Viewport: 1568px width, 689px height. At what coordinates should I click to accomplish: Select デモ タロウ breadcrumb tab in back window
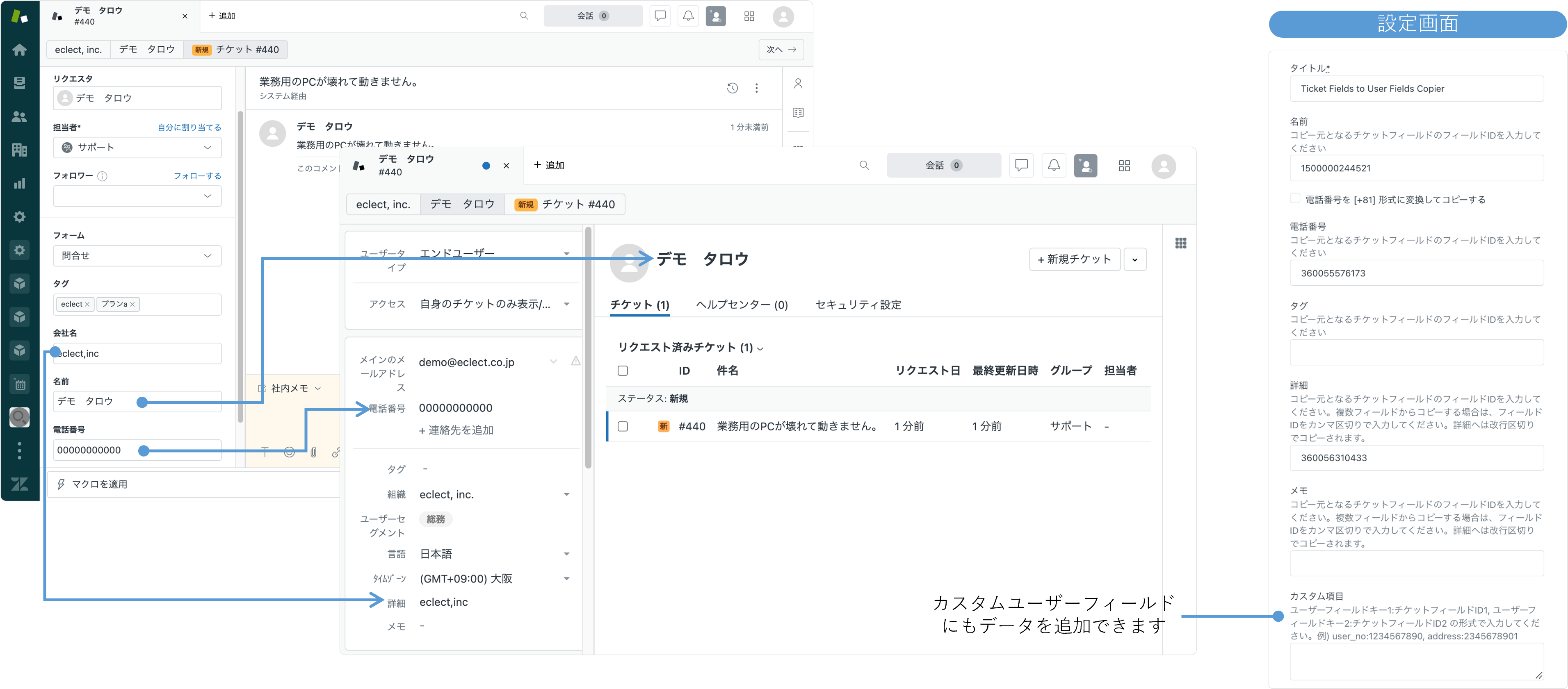[147, 49]
